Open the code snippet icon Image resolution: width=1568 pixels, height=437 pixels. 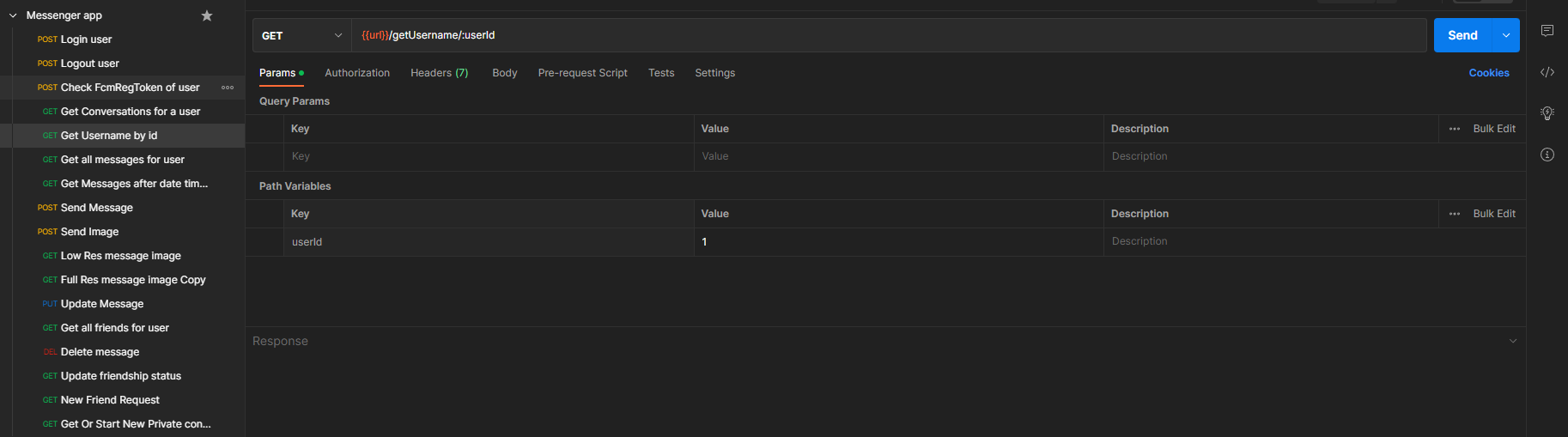tap(1547, 72)
